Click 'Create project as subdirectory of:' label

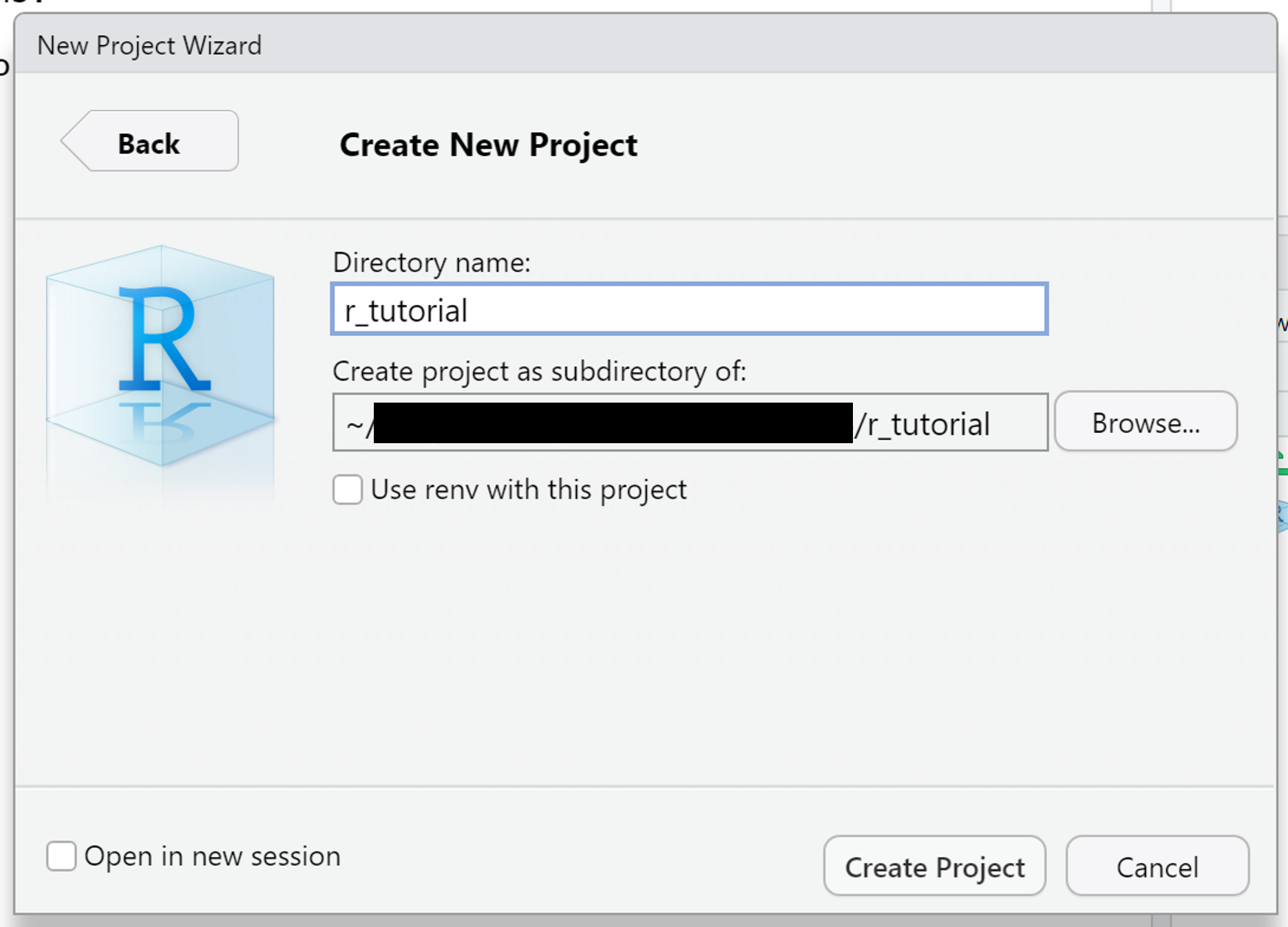[x=539, y=372]
